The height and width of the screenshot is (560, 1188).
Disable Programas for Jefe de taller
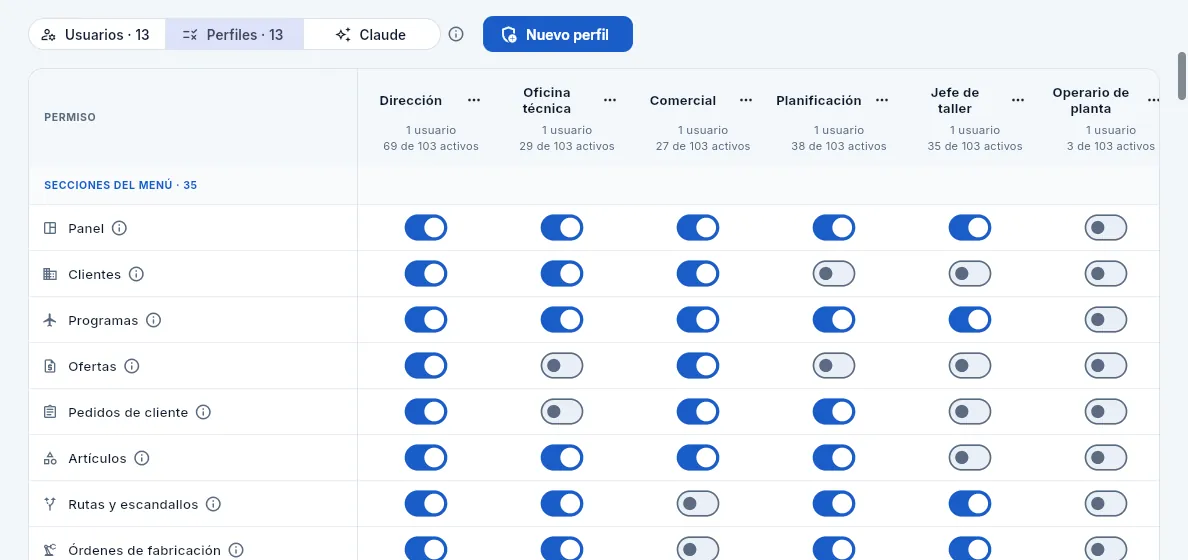click(x=970, y=320)
